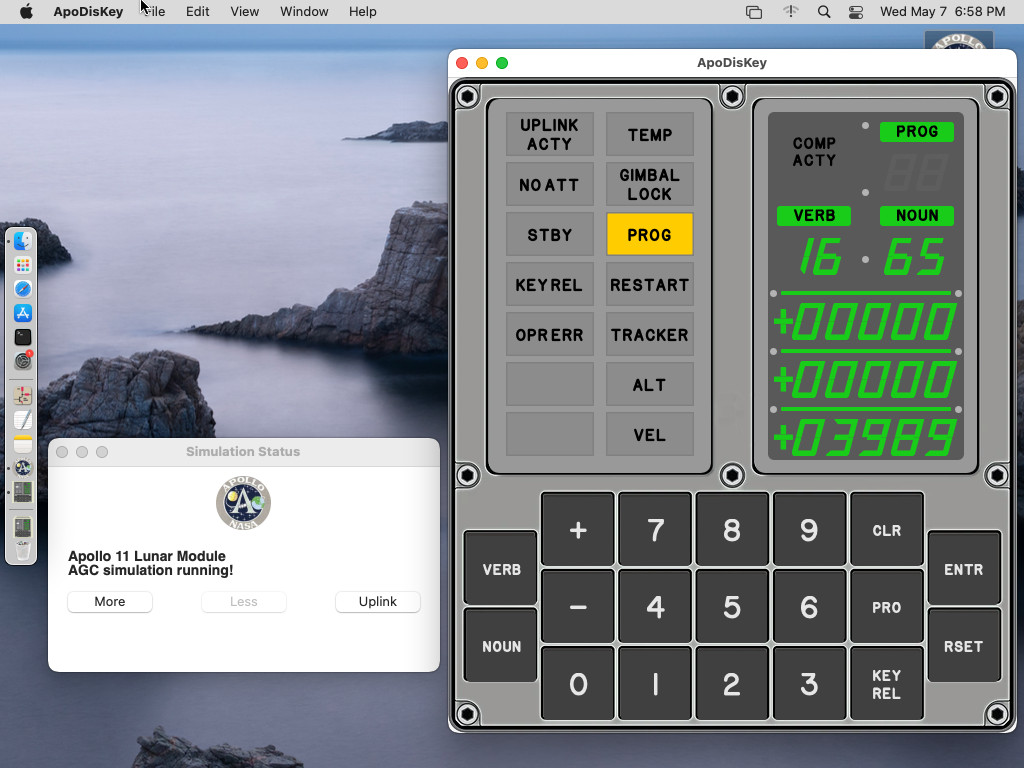Tap the 7 key on the keypad
Viewport: 1024px width, 768px height.
655,530
